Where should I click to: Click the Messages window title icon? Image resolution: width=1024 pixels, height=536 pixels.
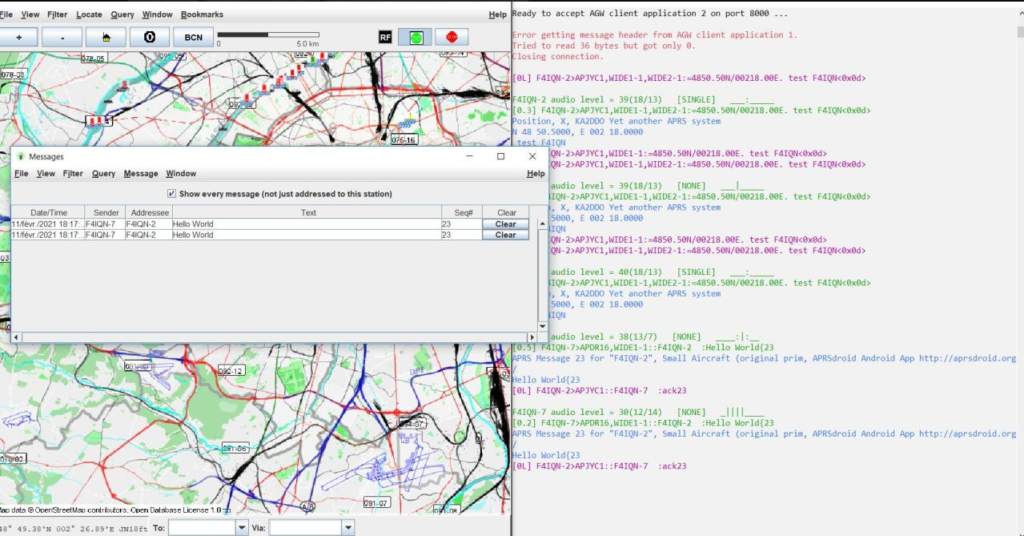click(x=20, y=157)
